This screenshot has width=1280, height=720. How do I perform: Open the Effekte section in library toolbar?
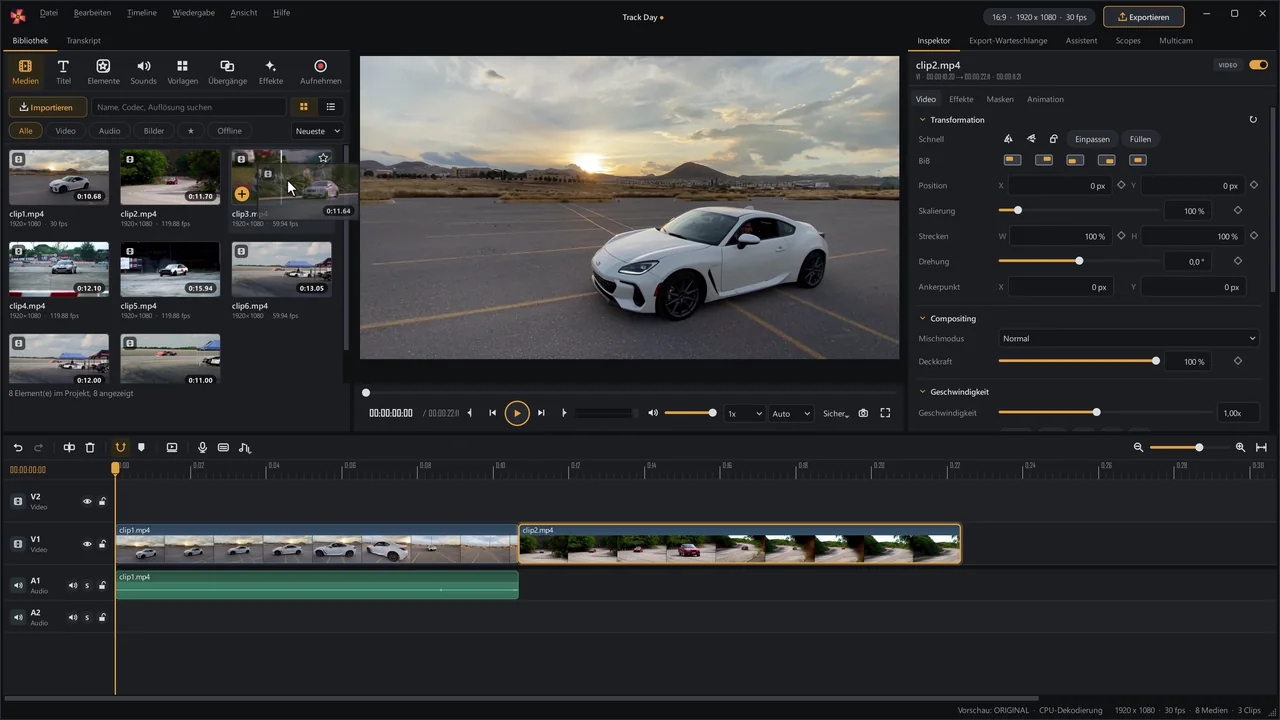[x=270, y=72]
